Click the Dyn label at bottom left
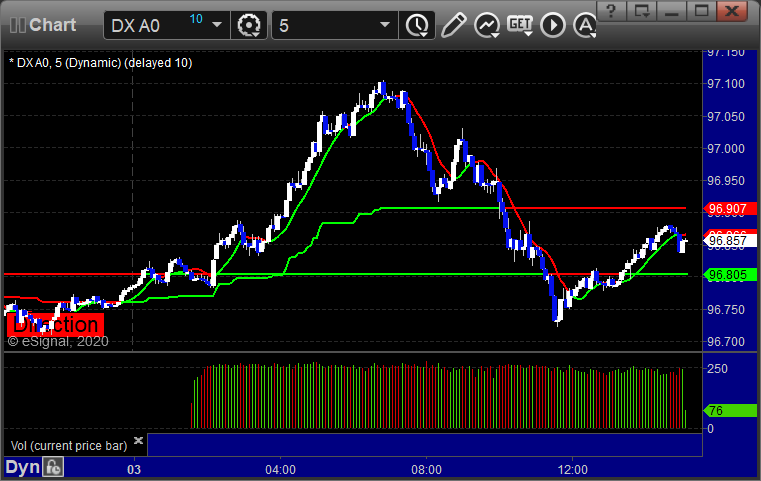This screenshot has width=761, height=481. pyautogui.click(x=23, y=467)
